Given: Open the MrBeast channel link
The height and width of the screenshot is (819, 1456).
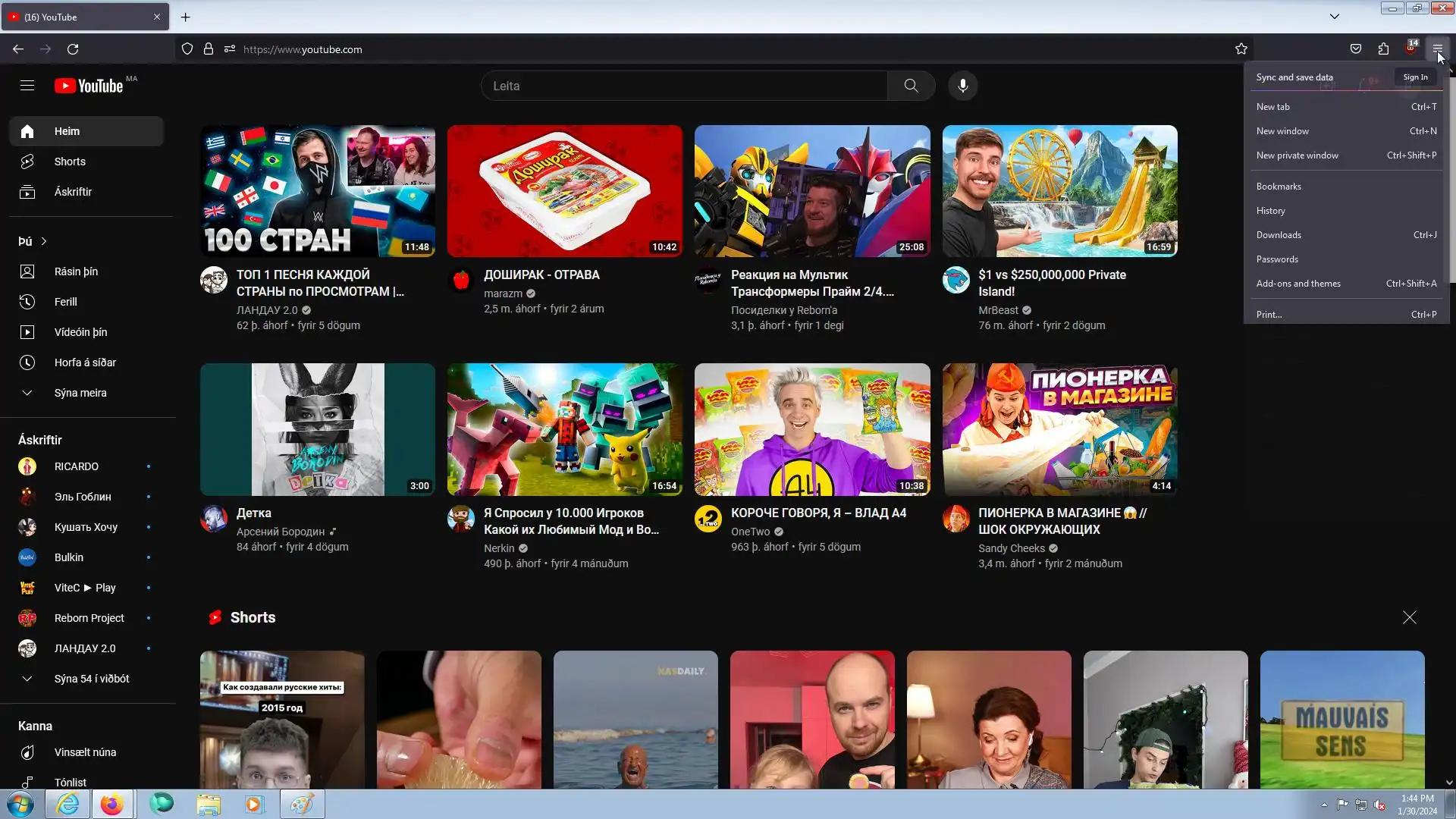Looking at the screenshot, I should click(x=998, y=310).
